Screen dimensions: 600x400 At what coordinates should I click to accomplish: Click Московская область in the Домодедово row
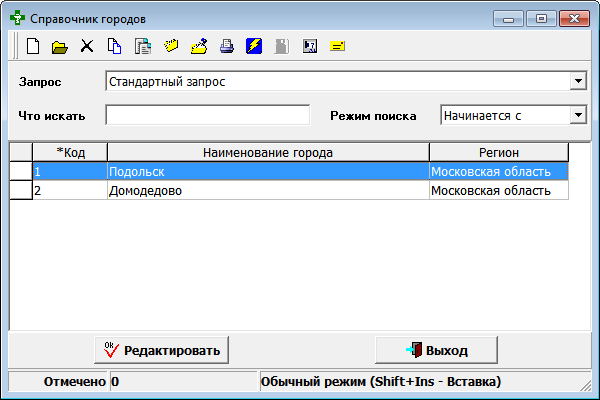pyautogui.click(x=499, y=190)
